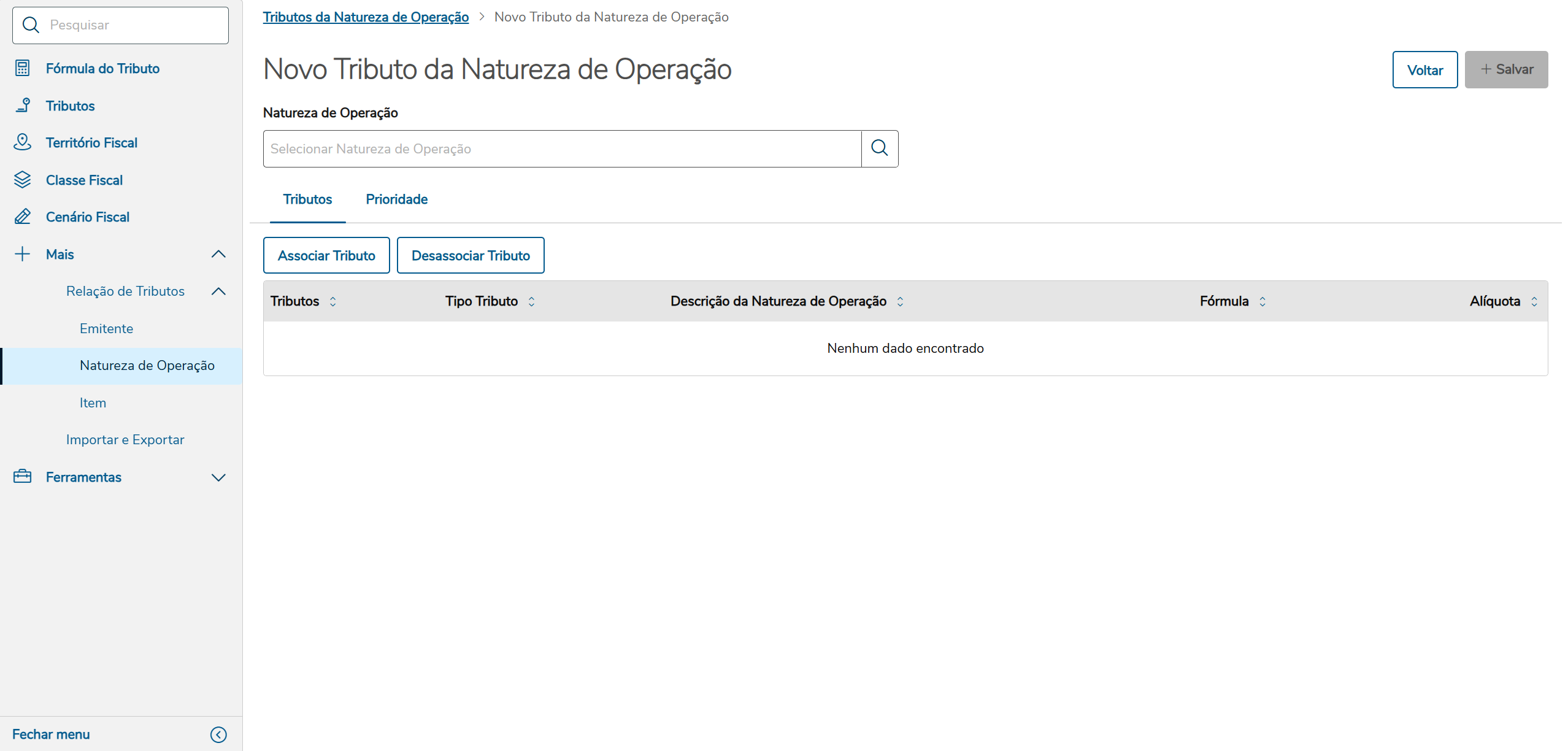Sort table by Tipo Tributo column
This screenshot has height=751, width=1568.
tap(531, 301)
